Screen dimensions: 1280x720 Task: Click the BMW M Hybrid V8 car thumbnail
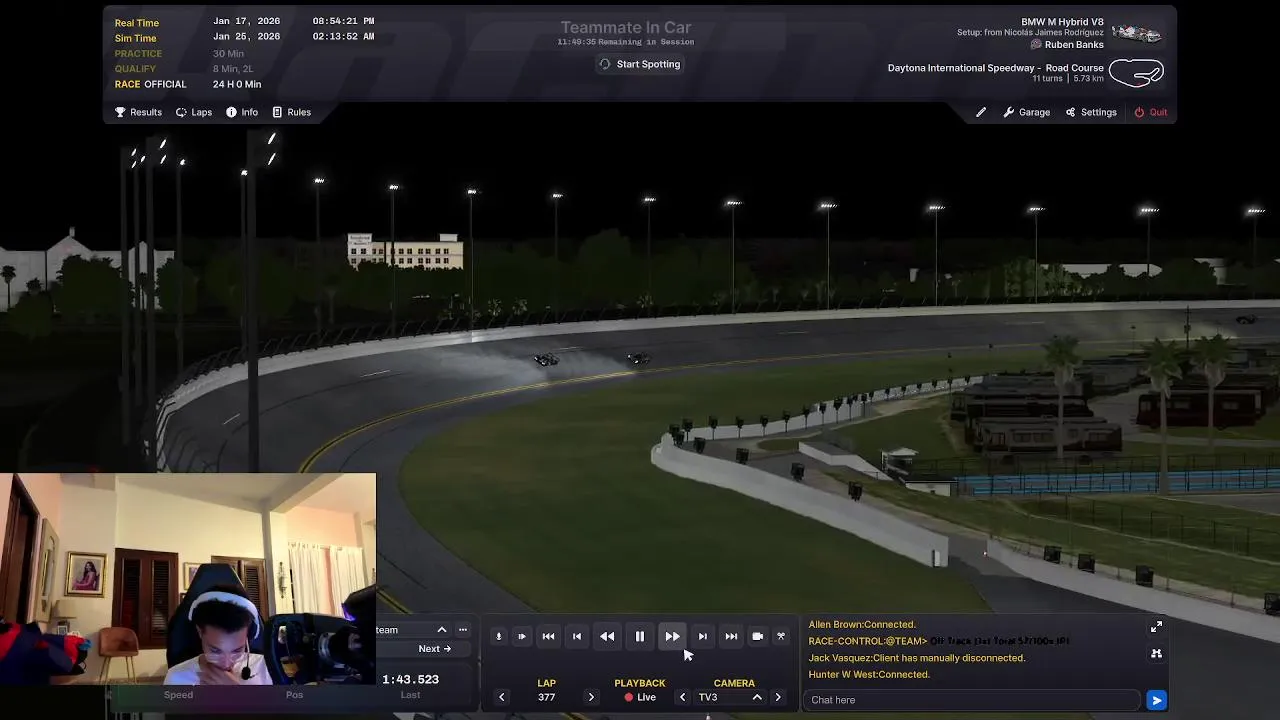tap(1137, 33)
